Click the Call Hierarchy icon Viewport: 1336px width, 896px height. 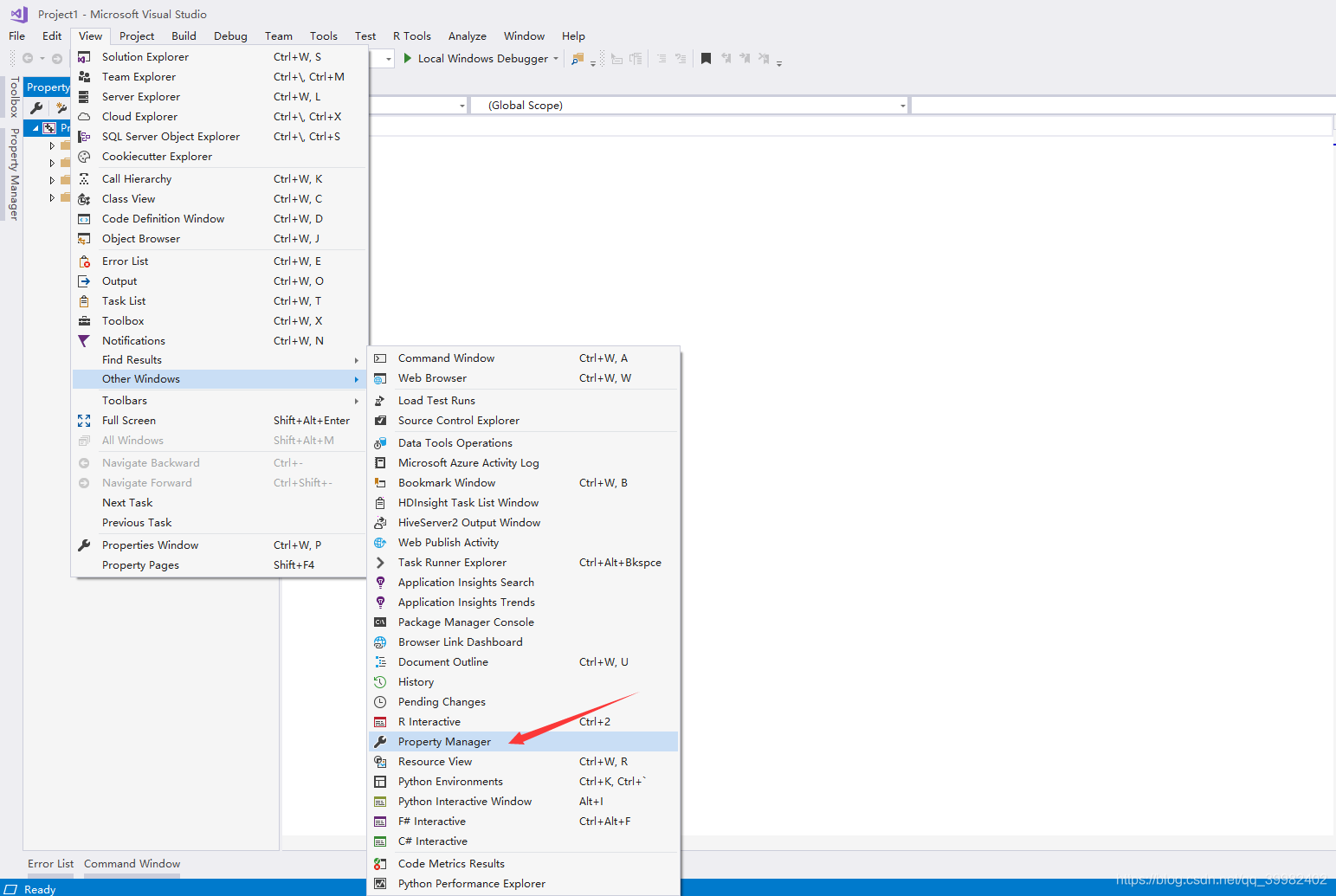[84, 179]
